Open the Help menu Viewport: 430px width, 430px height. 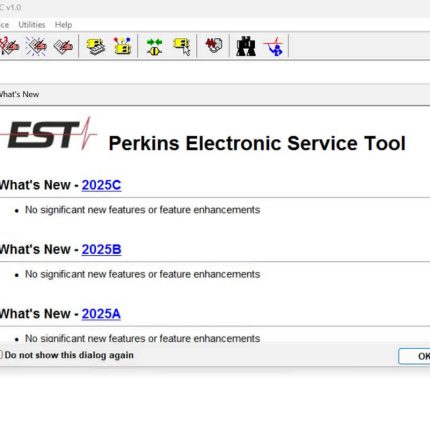coord(63,25)
